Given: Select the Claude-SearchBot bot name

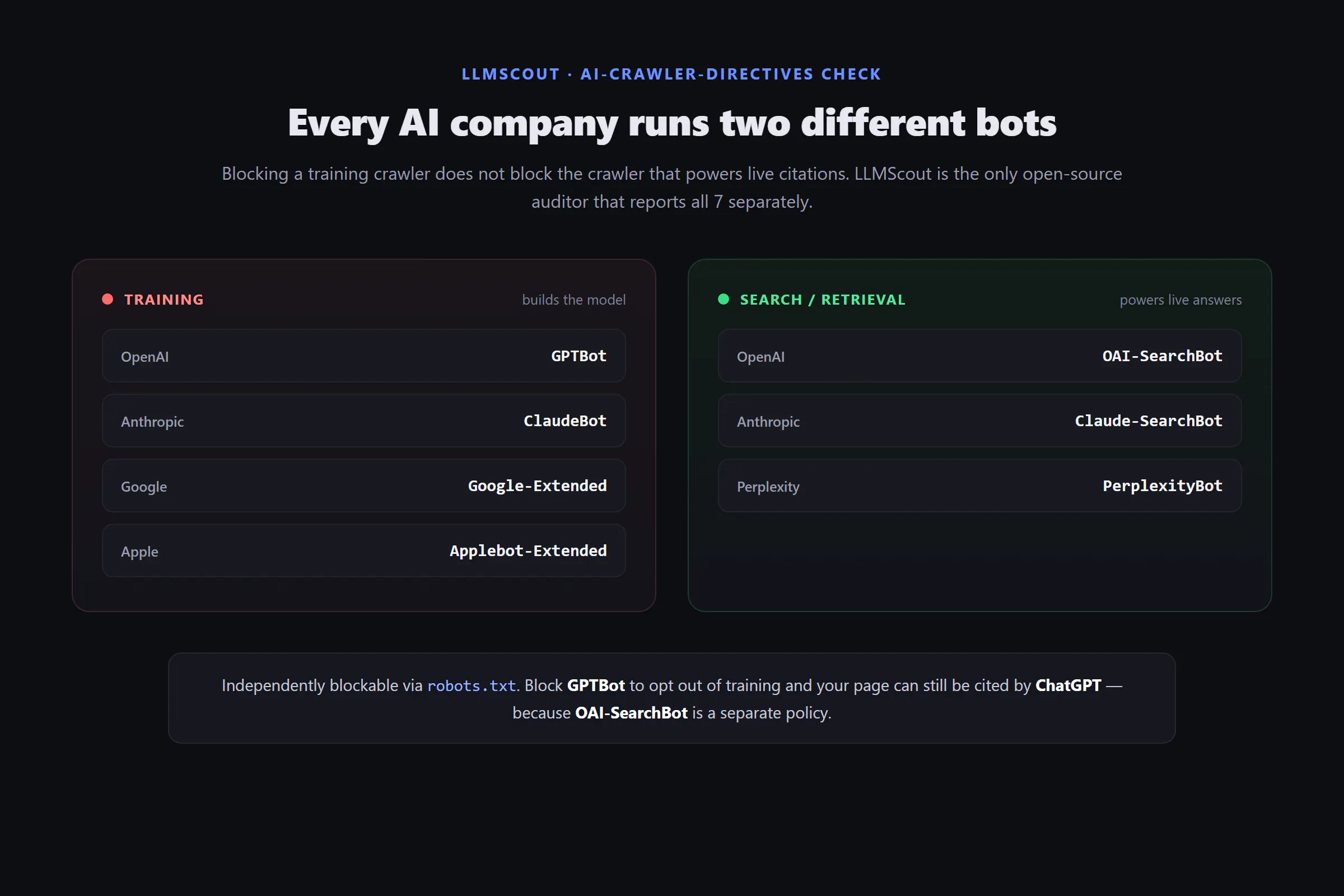Looking at the screenshot, I should pyautogui.click(x=1149, y=421).
